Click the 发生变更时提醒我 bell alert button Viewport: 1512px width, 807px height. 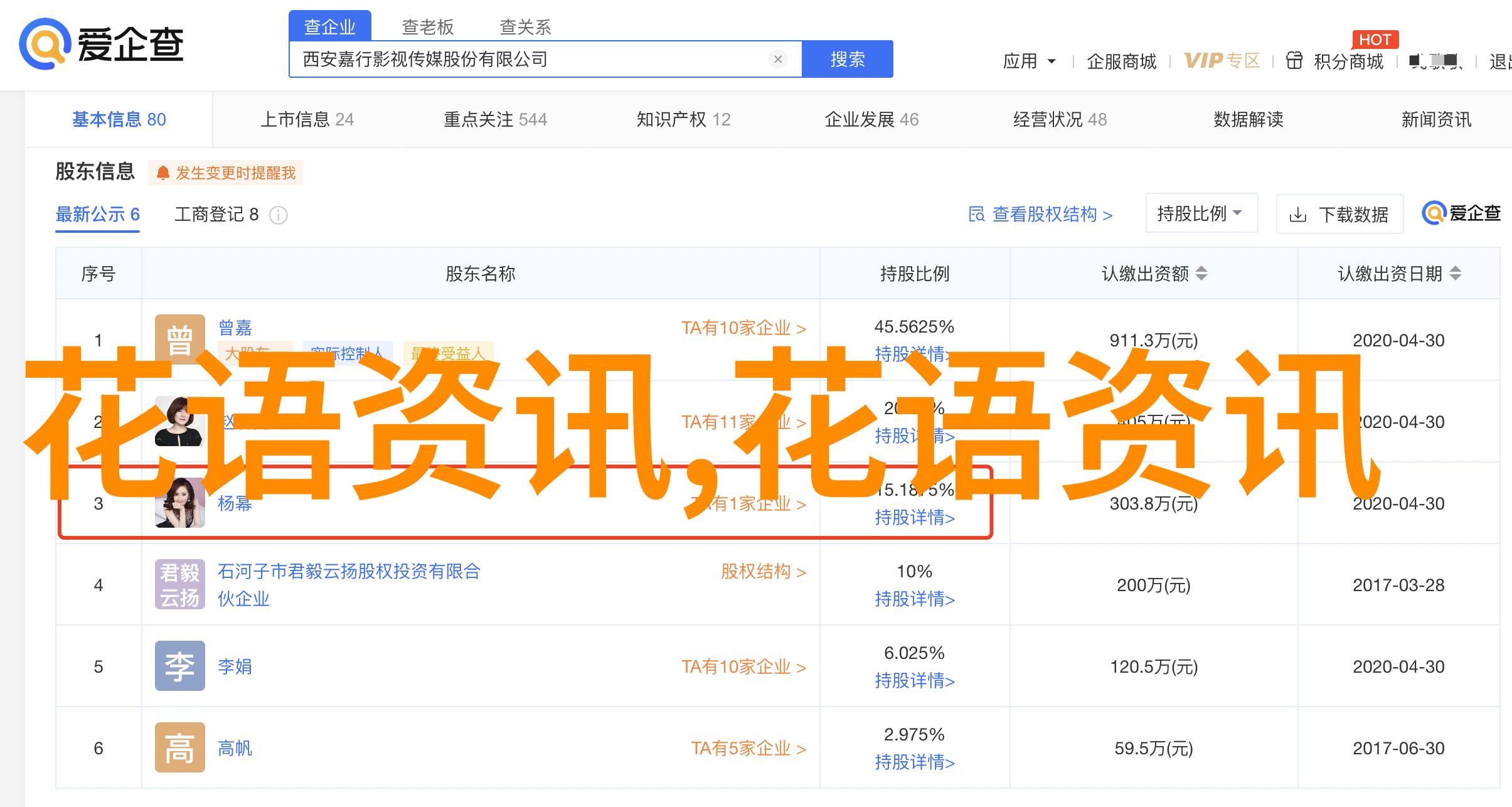226,173
